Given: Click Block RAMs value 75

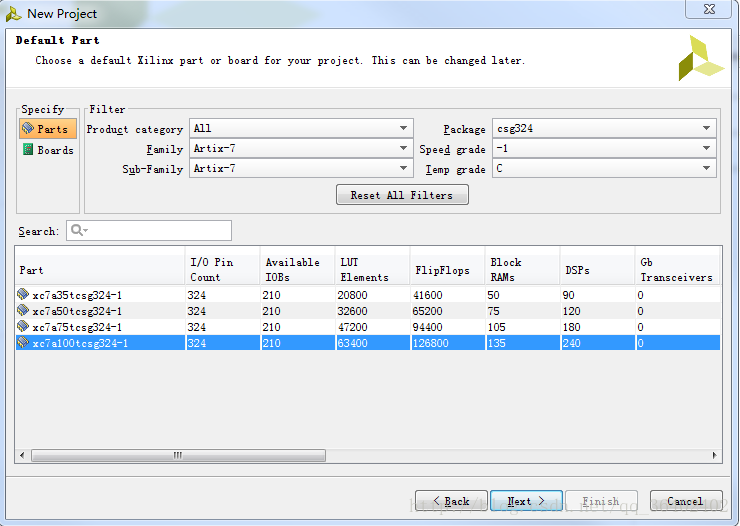Looking at the screenshot, I should click(493, 311).
